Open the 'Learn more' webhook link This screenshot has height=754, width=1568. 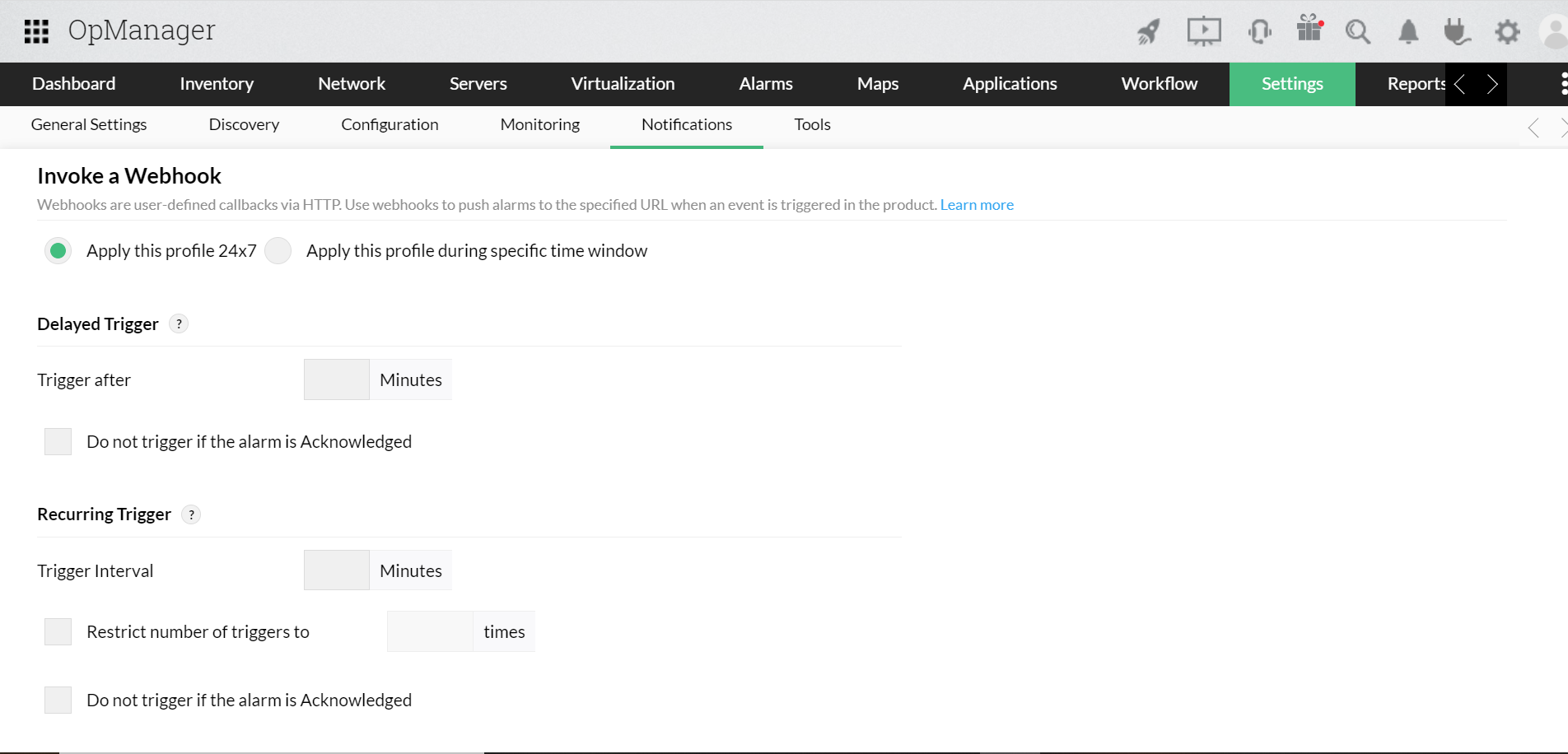[977, 204]
